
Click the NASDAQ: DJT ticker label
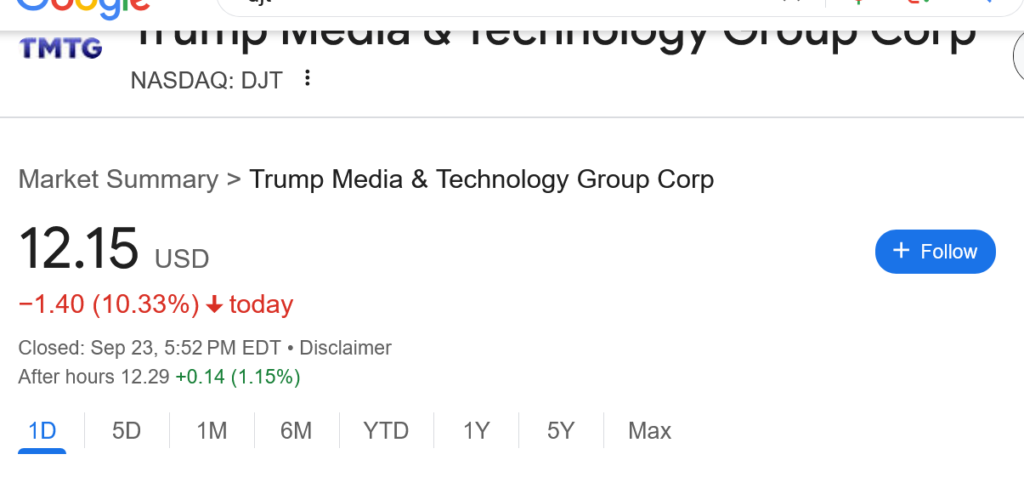tap(208, 79)
